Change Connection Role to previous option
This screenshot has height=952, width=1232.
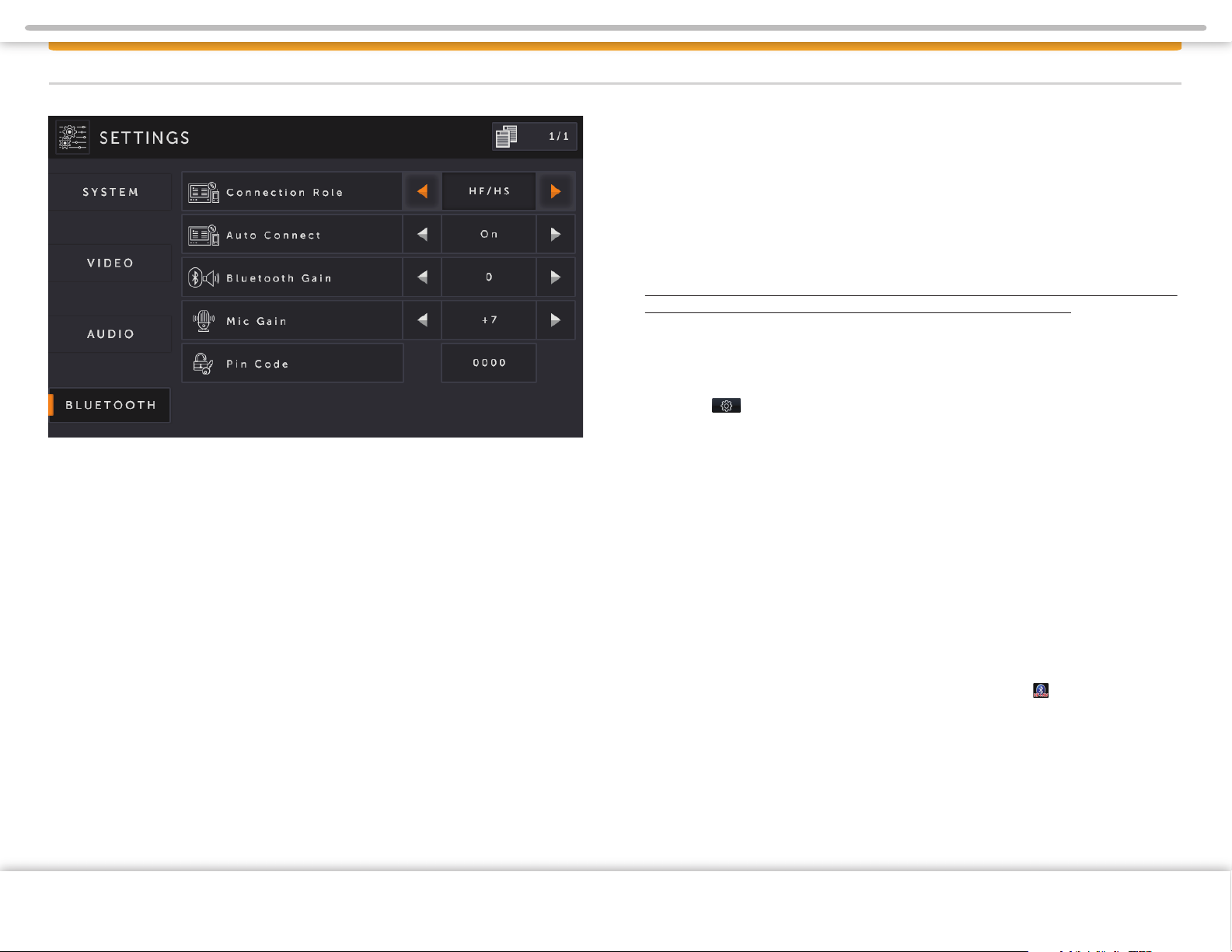pyautogui.click(x=422, y=191)
